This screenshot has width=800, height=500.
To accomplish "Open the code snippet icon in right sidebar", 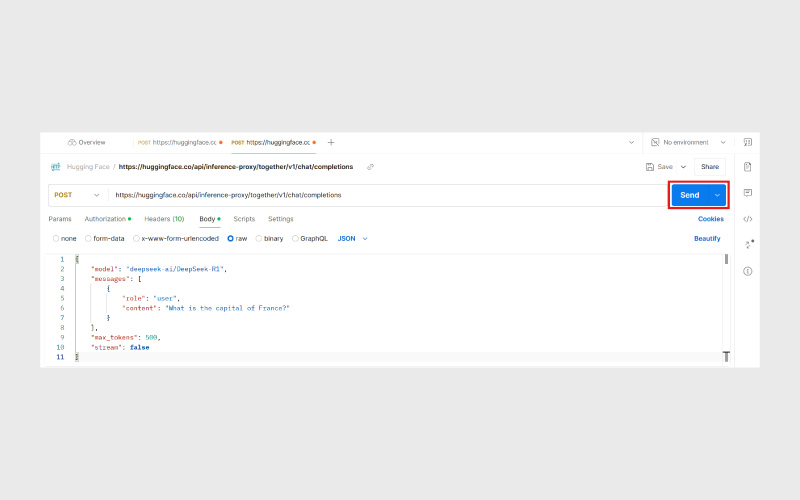I will point(747,219).
